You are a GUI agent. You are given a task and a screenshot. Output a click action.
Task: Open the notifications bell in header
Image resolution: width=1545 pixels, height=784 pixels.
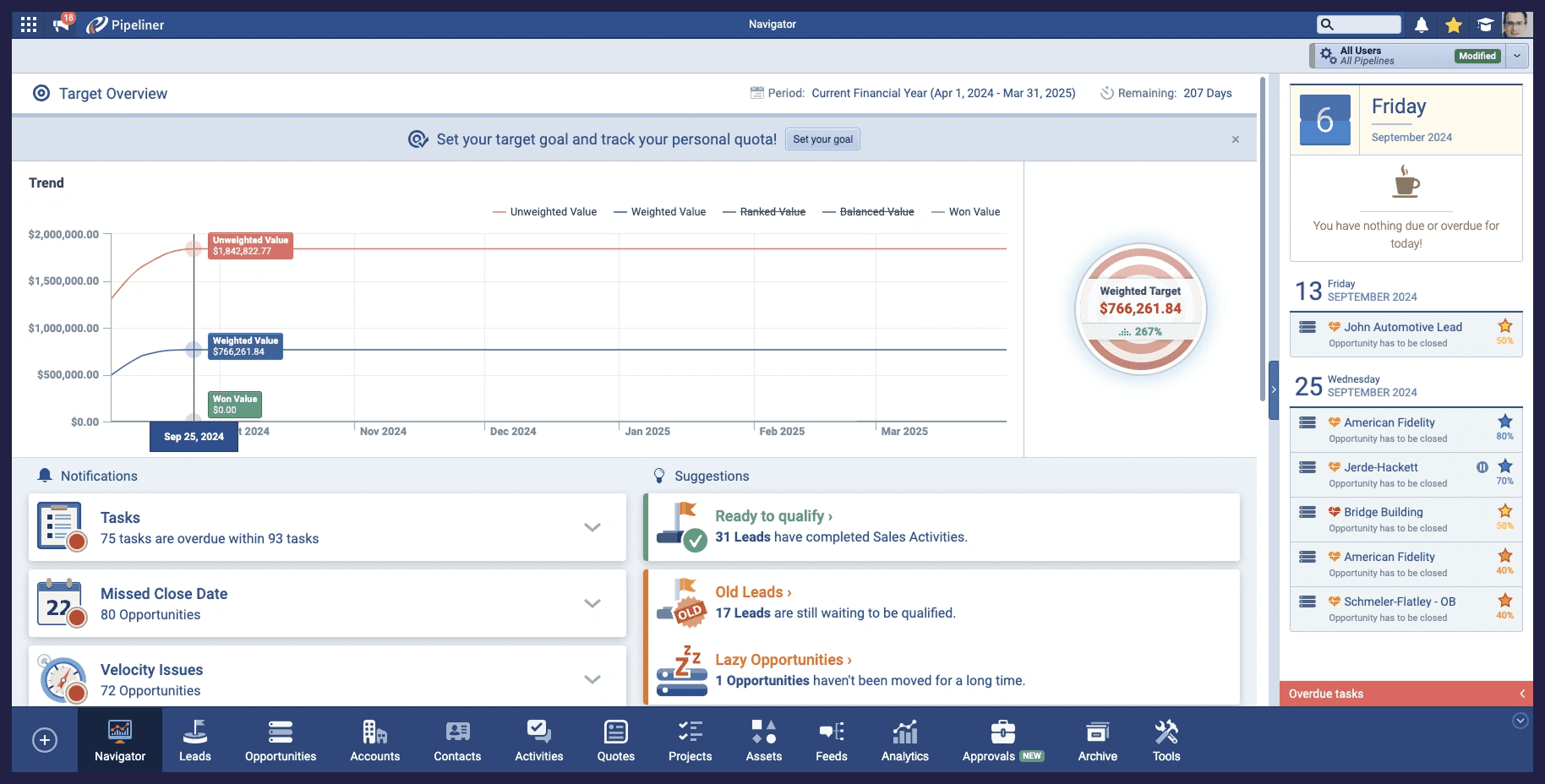1422,24
